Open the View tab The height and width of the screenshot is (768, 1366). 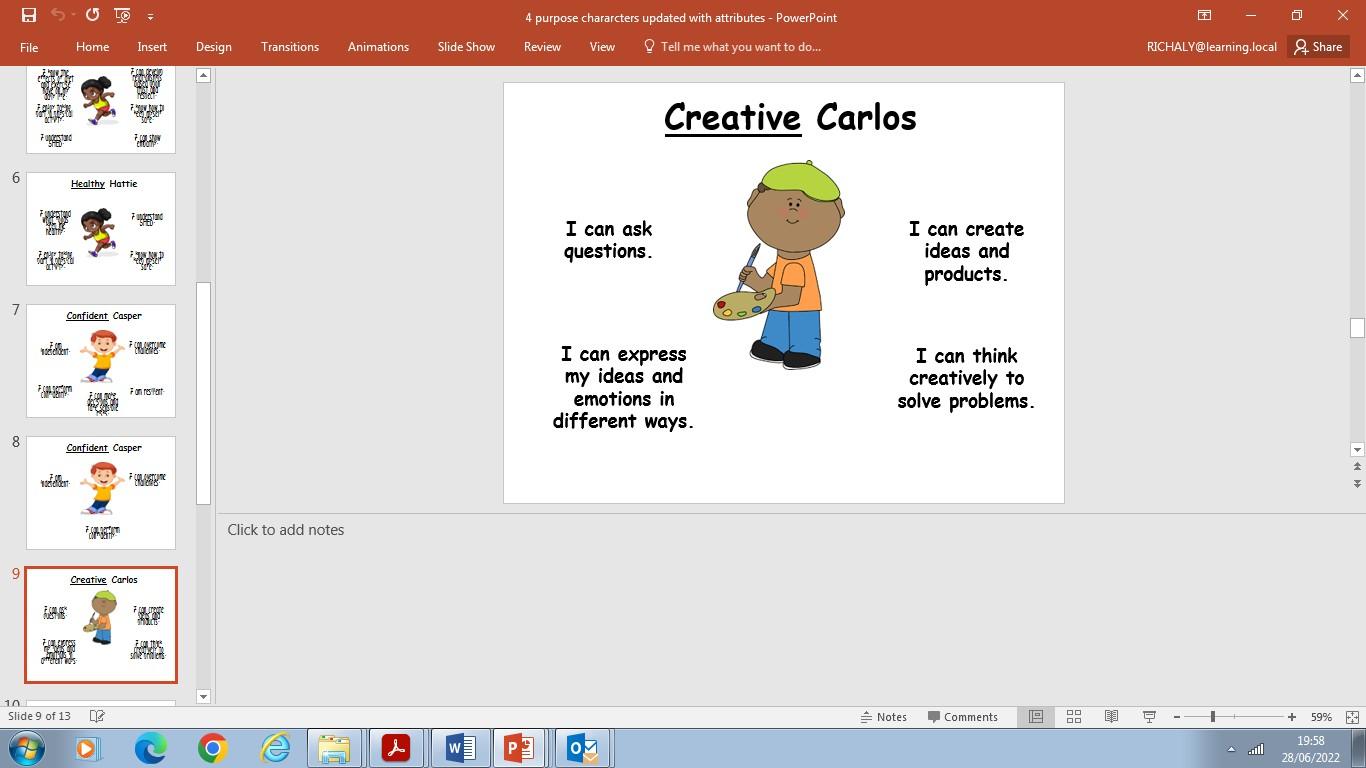(602, 47)
